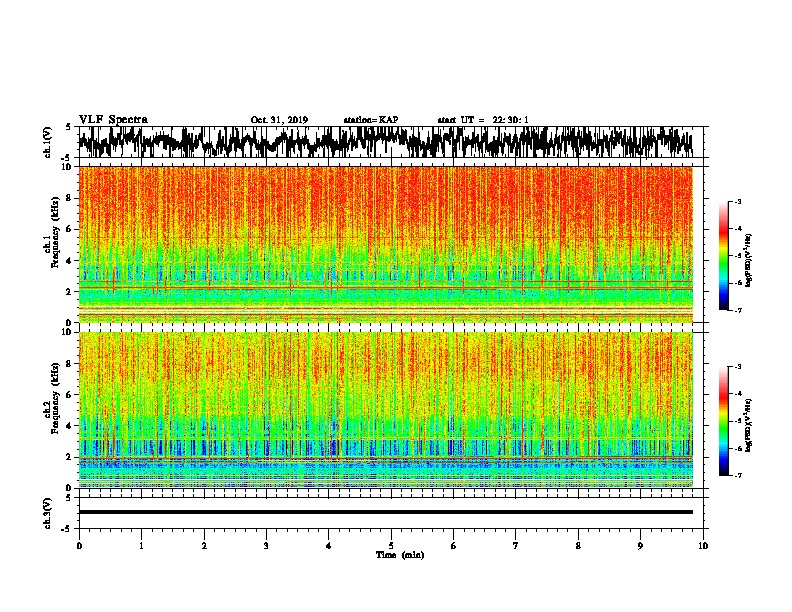Image resolution: width=792 pixels, height=612 pixels.
Task: Click the "Time (min)" x-axis label
Action: (400, 555)
